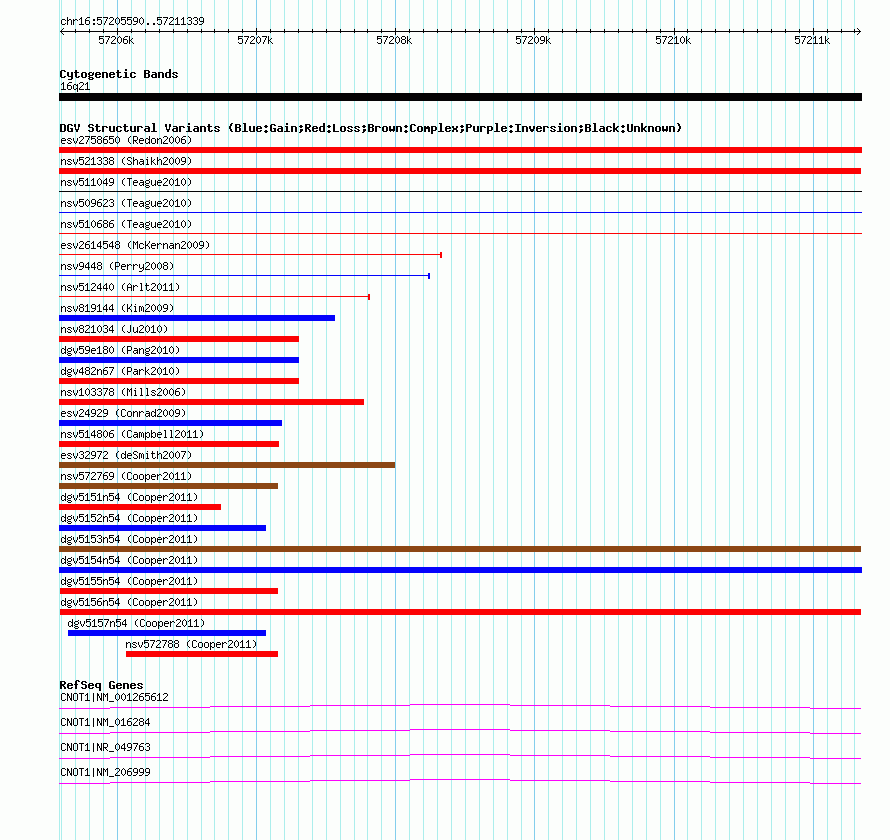
Task: Click the nsv819144 (Kim2009) label
Action: pos(117,308)
